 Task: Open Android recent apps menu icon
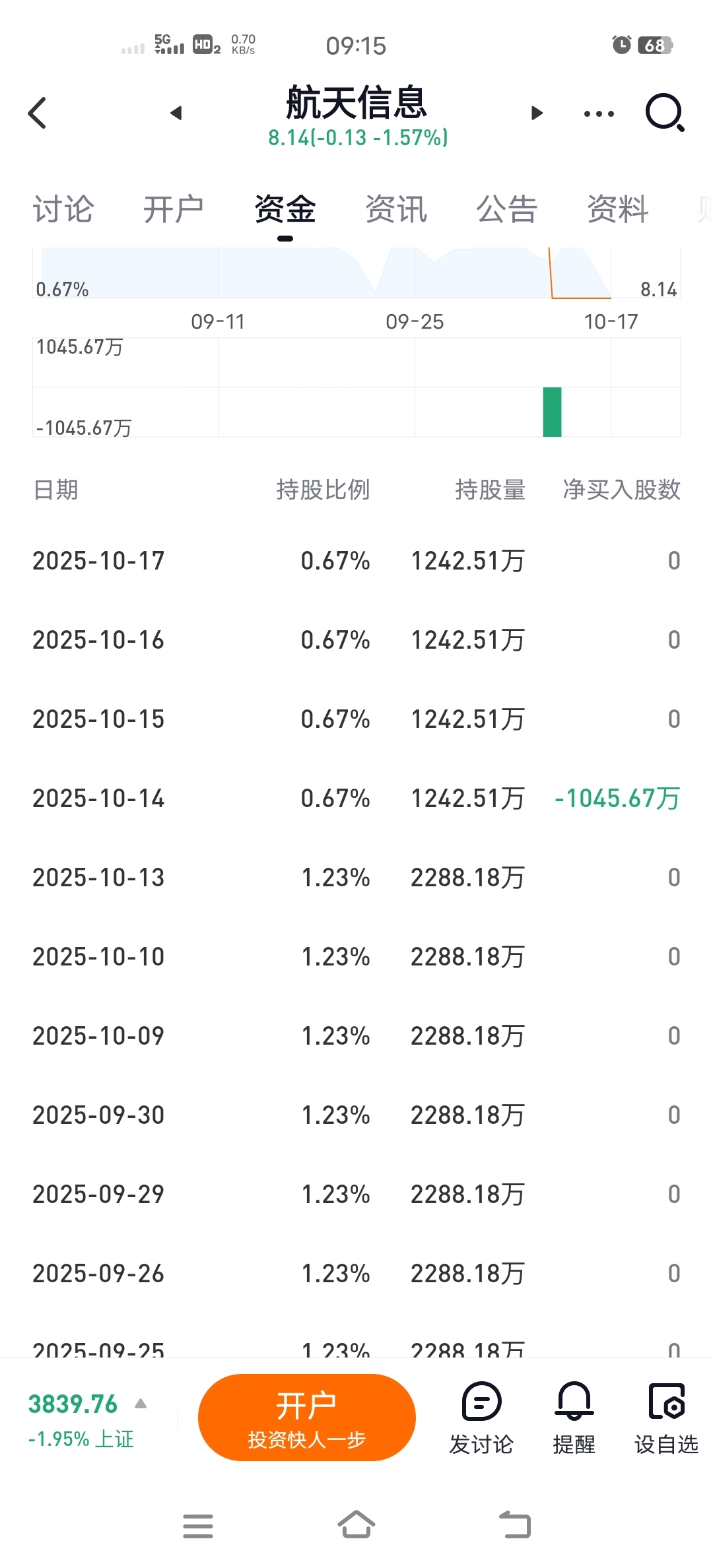coord(198,1526)
